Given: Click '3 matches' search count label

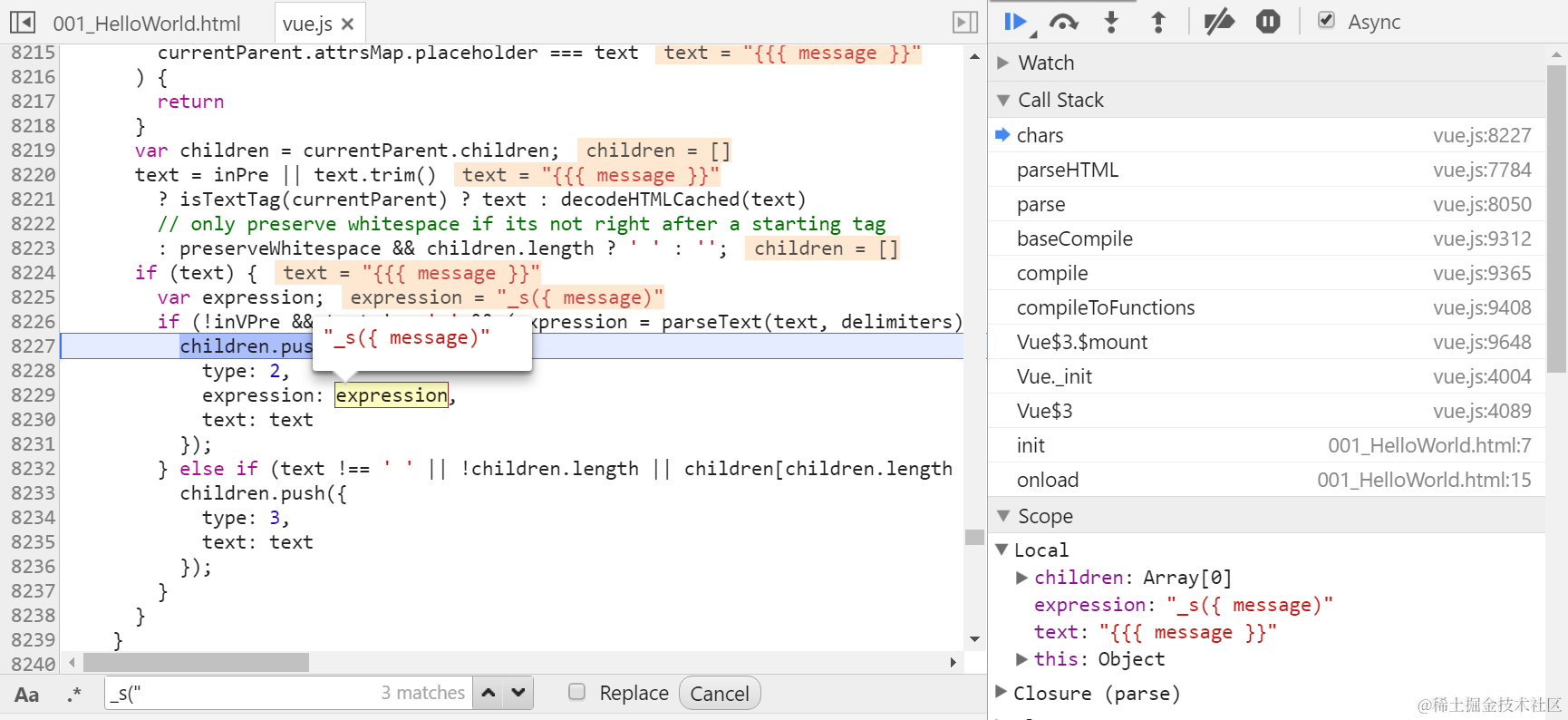Looking at the screenshot, I should click(x=422, y=693).
